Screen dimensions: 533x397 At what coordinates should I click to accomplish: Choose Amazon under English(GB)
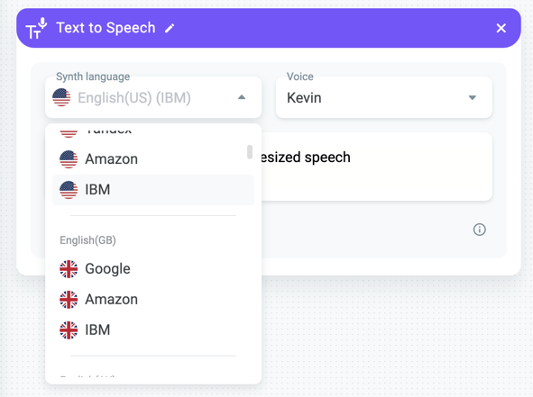coord(153,299)
